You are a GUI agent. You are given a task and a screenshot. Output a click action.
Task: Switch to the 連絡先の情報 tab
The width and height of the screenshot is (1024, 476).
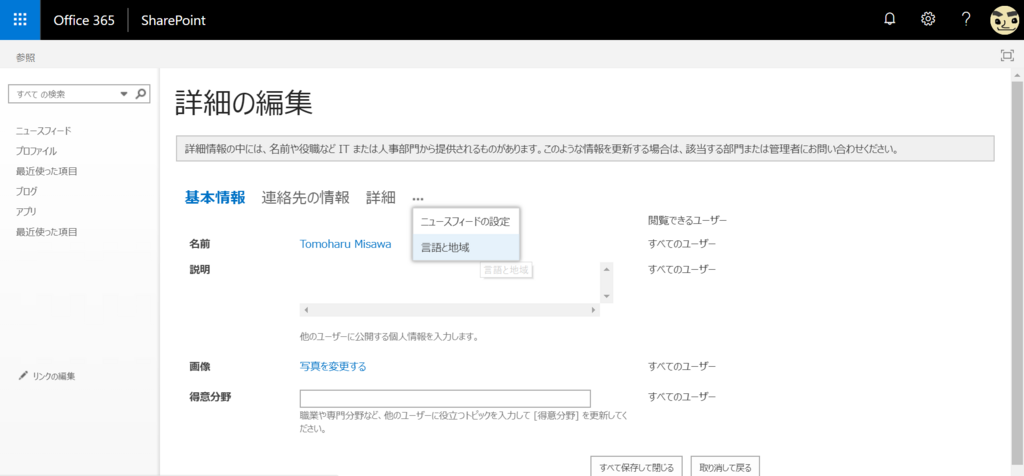coord(306,198)
